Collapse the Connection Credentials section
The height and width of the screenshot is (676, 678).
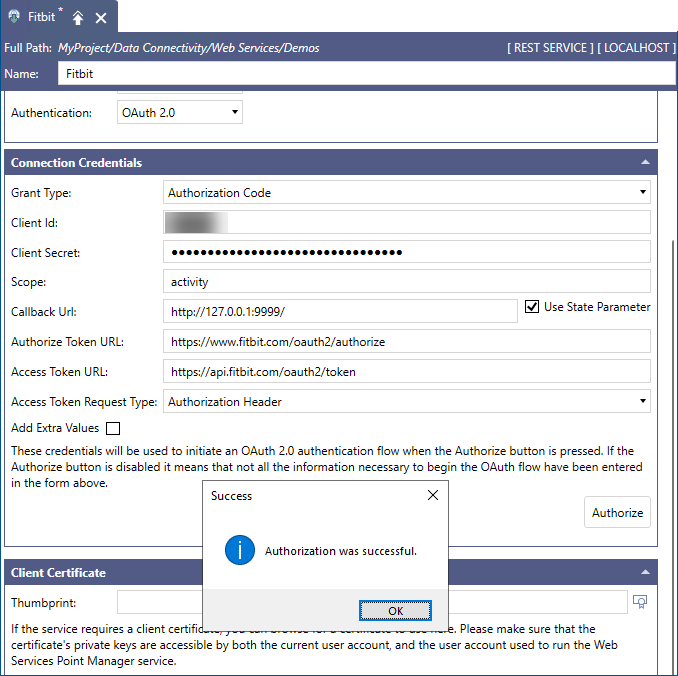click(x=645, y=162)
